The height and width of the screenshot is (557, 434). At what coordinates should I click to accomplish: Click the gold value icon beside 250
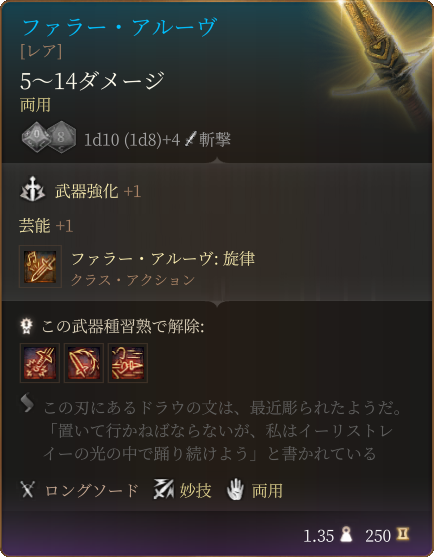[403, 534]
